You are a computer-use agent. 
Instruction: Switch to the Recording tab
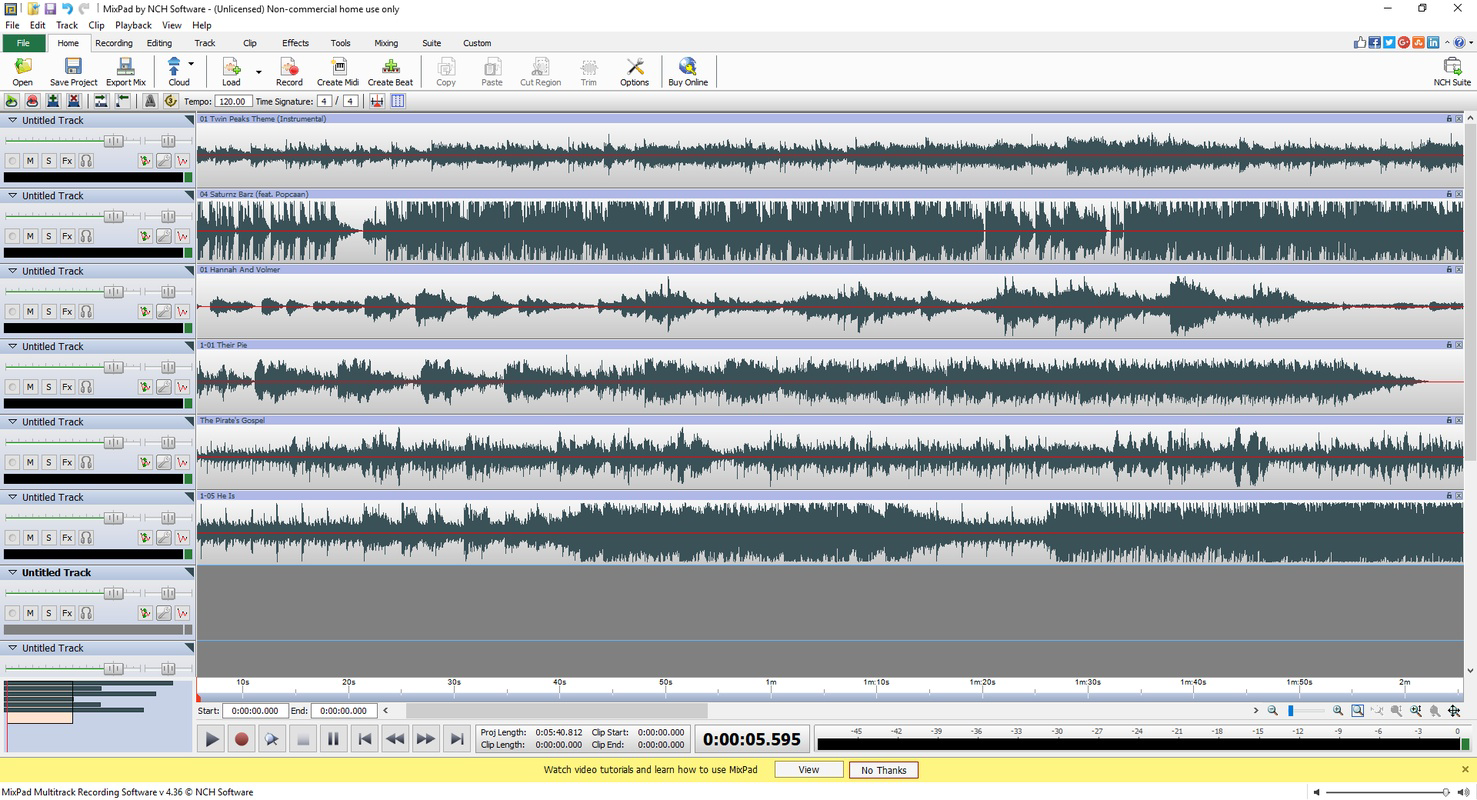pyautogui.click(x=113, y=43)
